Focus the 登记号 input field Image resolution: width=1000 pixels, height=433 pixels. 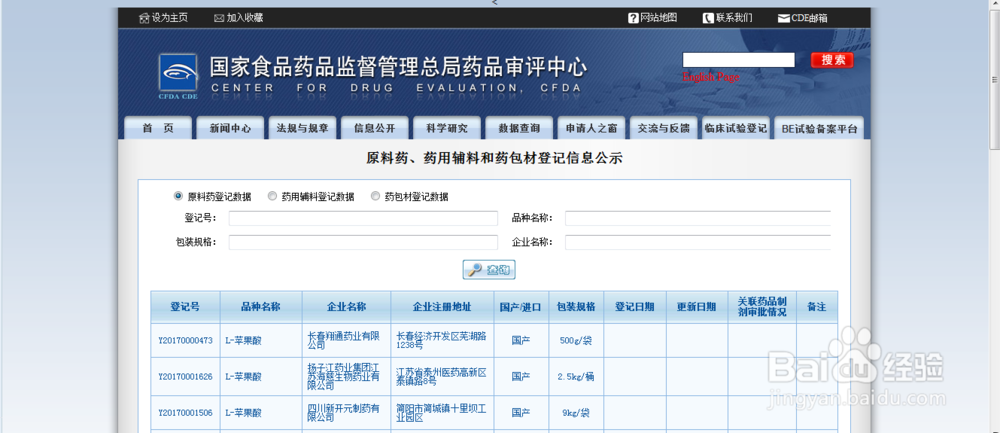point(363,218)
